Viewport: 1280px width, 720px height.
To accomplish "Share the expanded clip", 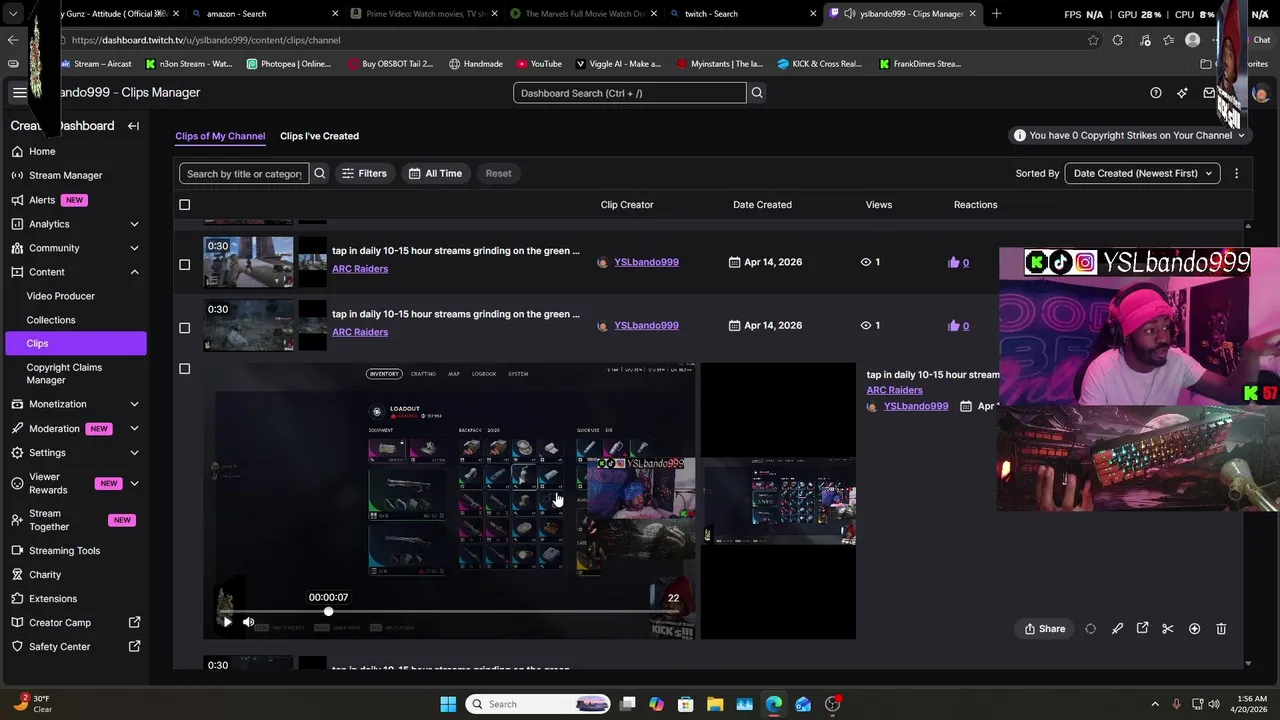I will pos(1044,629).
